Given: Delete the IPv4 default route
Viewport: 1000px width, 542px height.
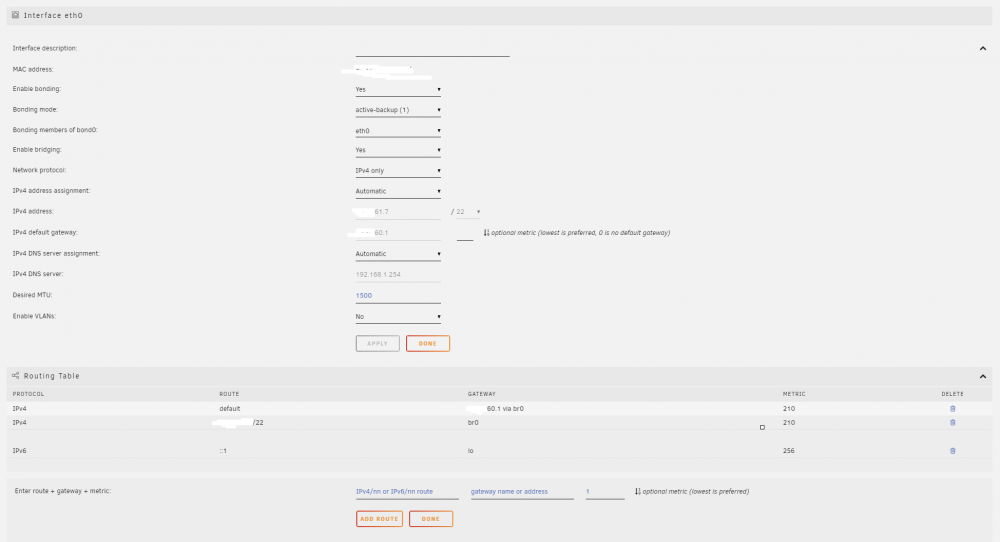Looking at the screenshot, I should click(952, 409).
